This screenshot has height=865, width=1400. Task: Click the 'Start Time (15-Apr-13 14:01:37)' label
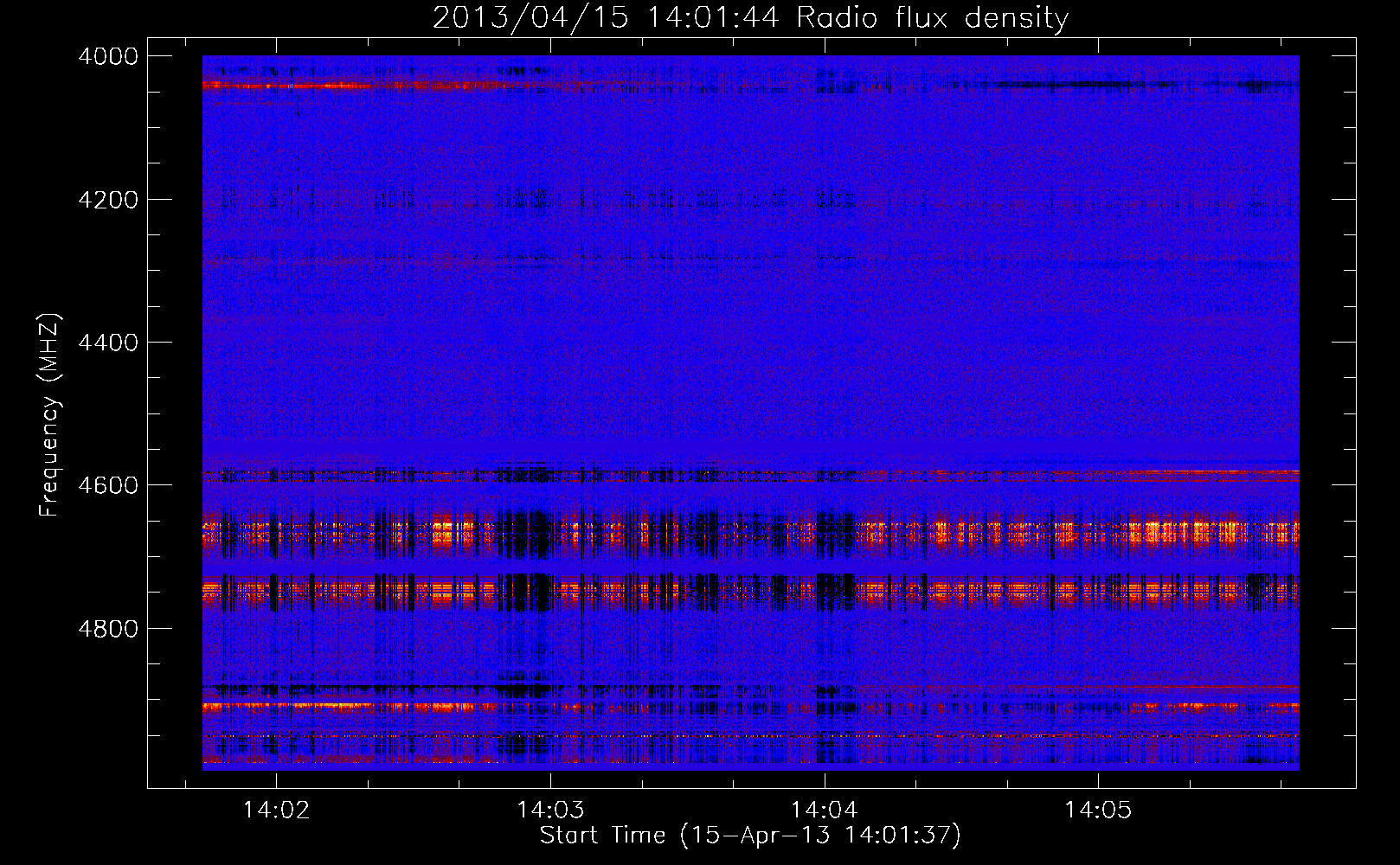pyautogui.click(x=750, y=836)
